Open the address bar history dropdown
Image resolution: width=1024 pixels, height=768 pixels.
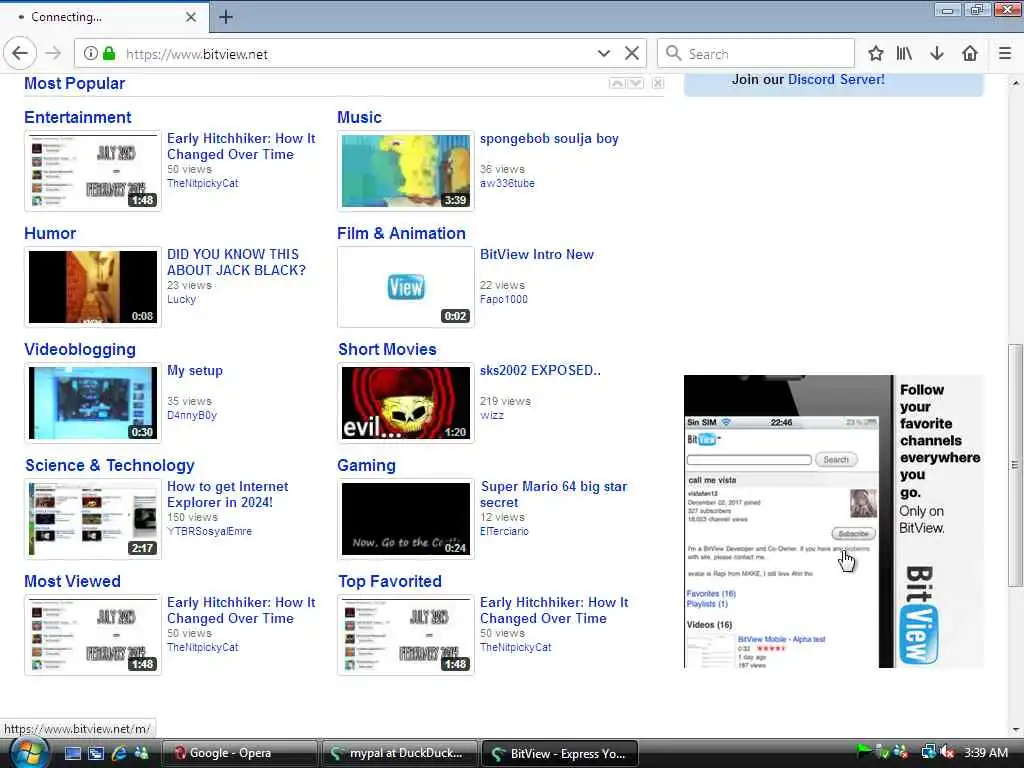[603, 54]
